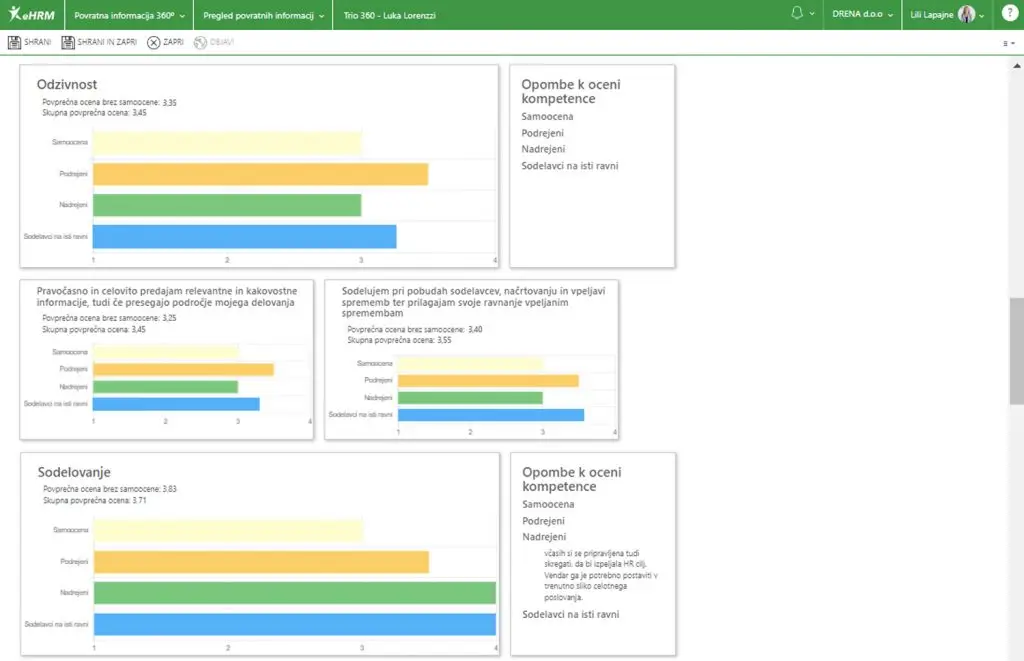1024x661 pixels.
Task: Click the vertical scrollbar thumb
Action: [1016, 351]
